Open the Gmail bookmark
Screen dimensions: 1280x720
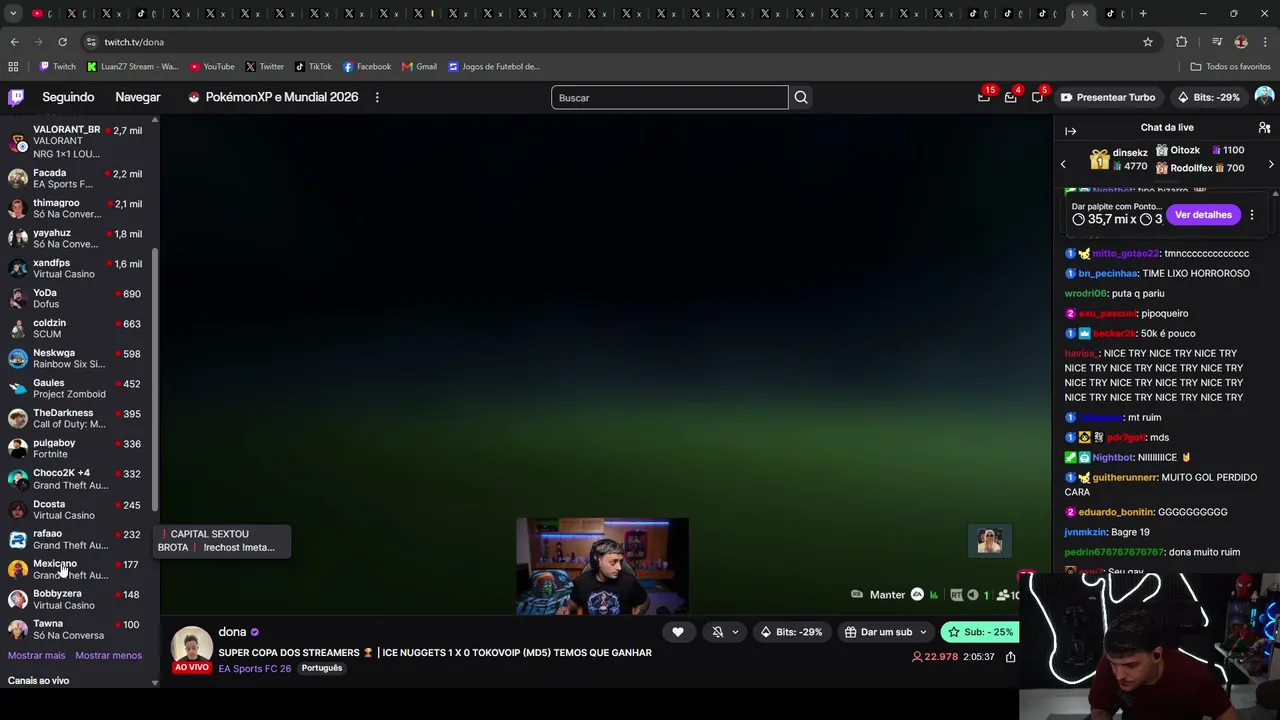419,67
